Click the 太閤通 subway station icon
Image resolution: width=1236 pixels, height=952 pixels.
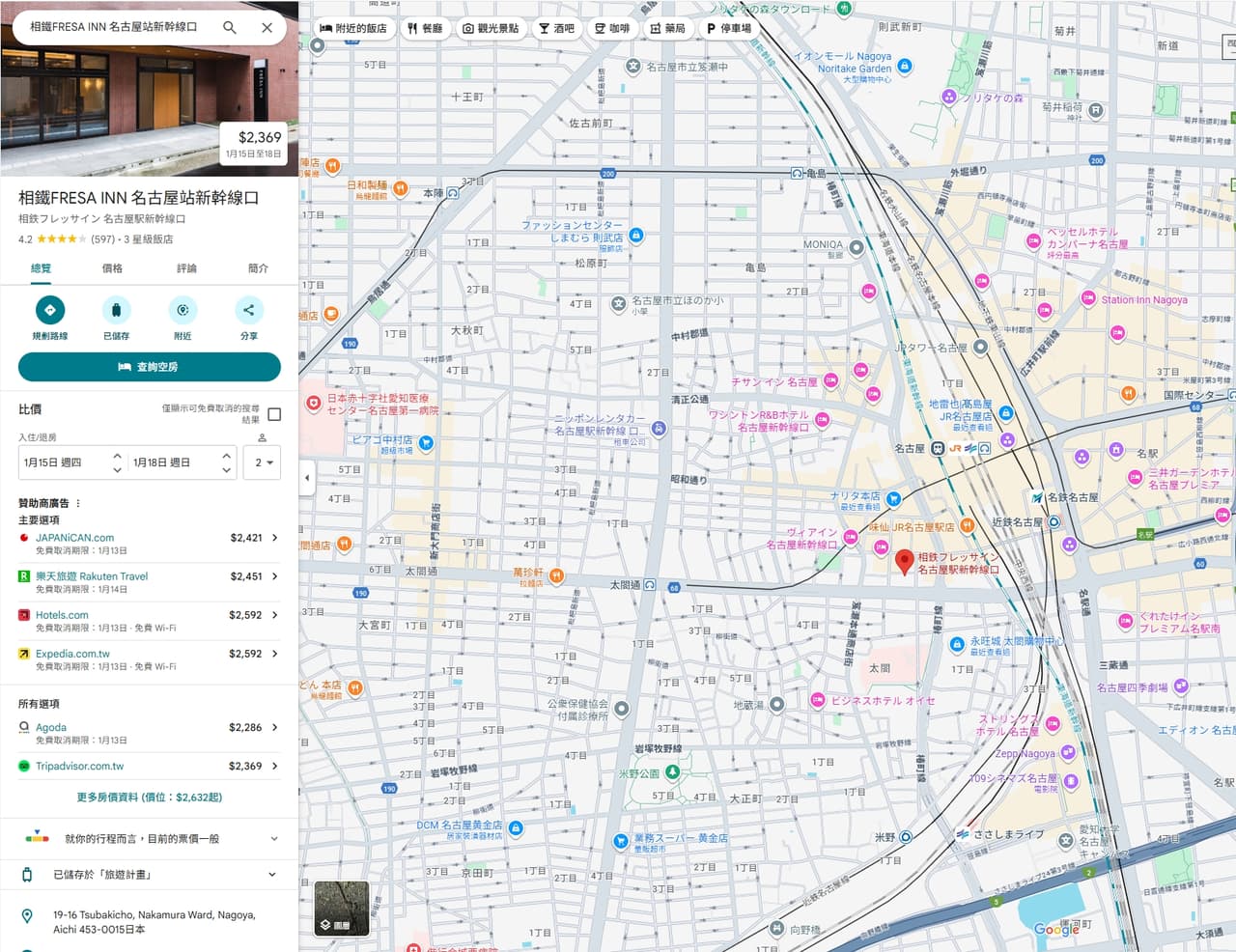click(x=650, y=585)
